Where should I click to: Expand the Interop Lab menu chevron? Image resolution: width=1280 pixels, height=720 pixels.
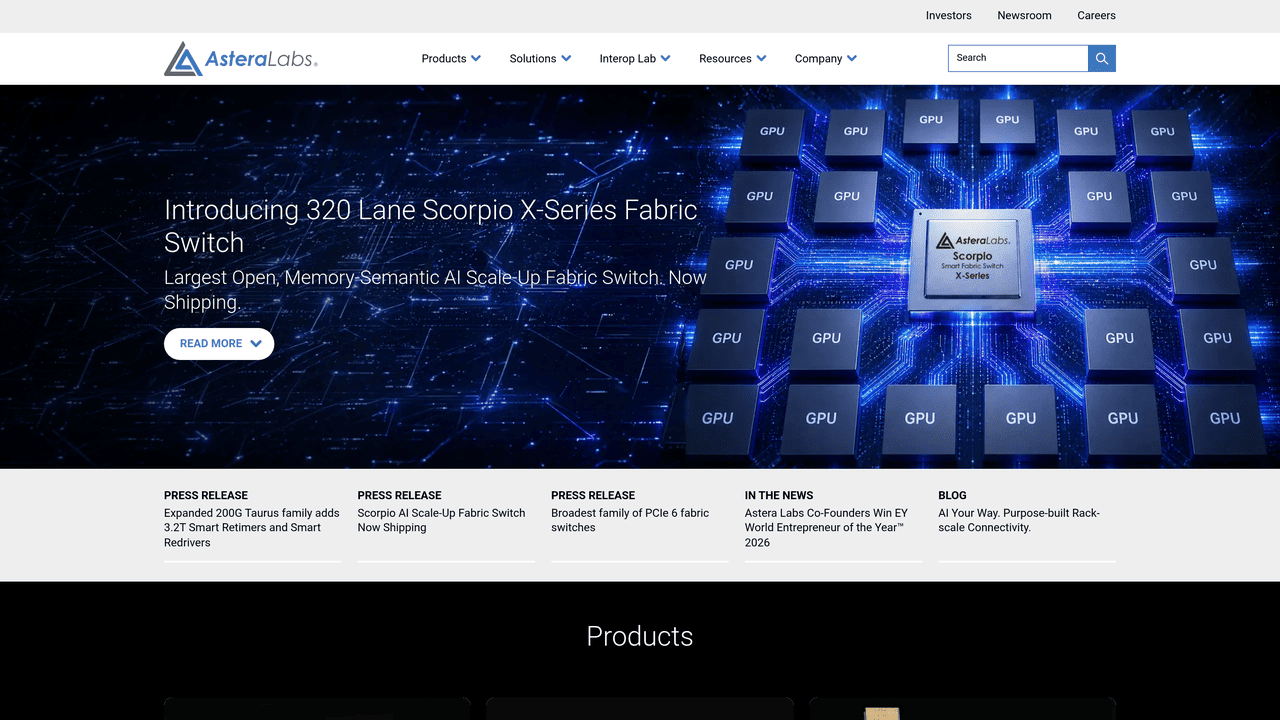(666, 58)
